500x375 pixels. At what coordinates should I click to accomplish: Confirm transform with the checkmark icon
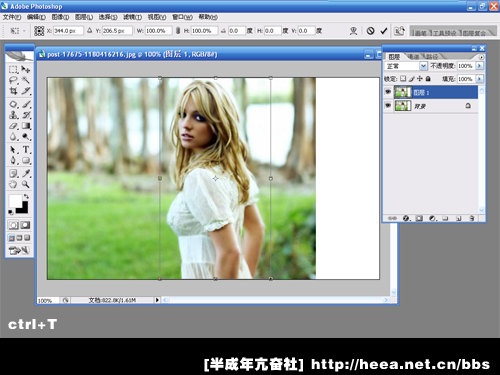384,31
